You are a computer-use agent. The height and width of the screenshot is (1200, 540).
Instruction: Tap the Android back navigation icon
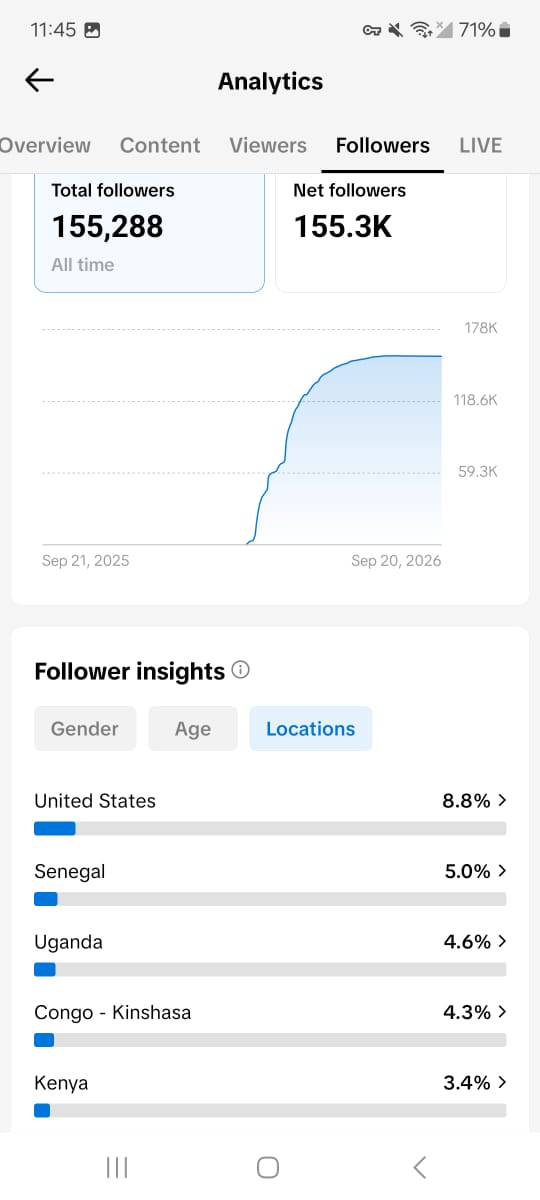coord(420,1166)
